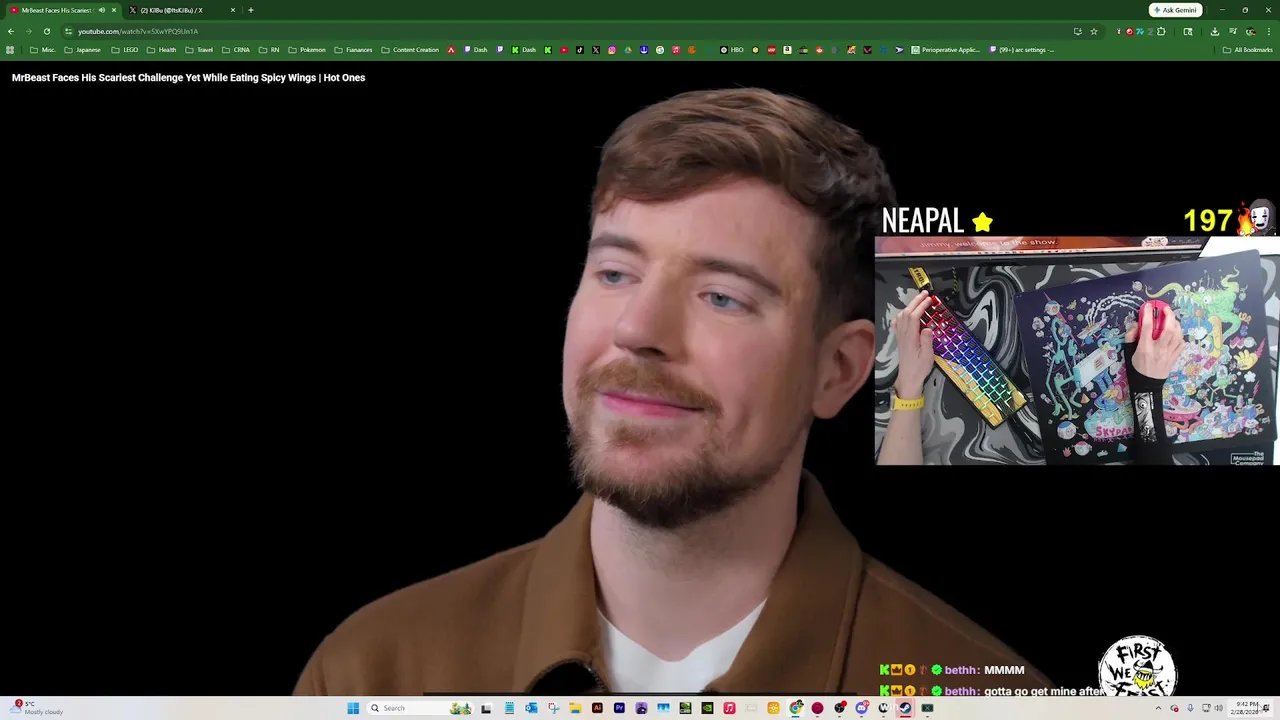Open the Japanese bookmarks folder
This screenshot has height=720, width=1280.
(x=83, y=50)
